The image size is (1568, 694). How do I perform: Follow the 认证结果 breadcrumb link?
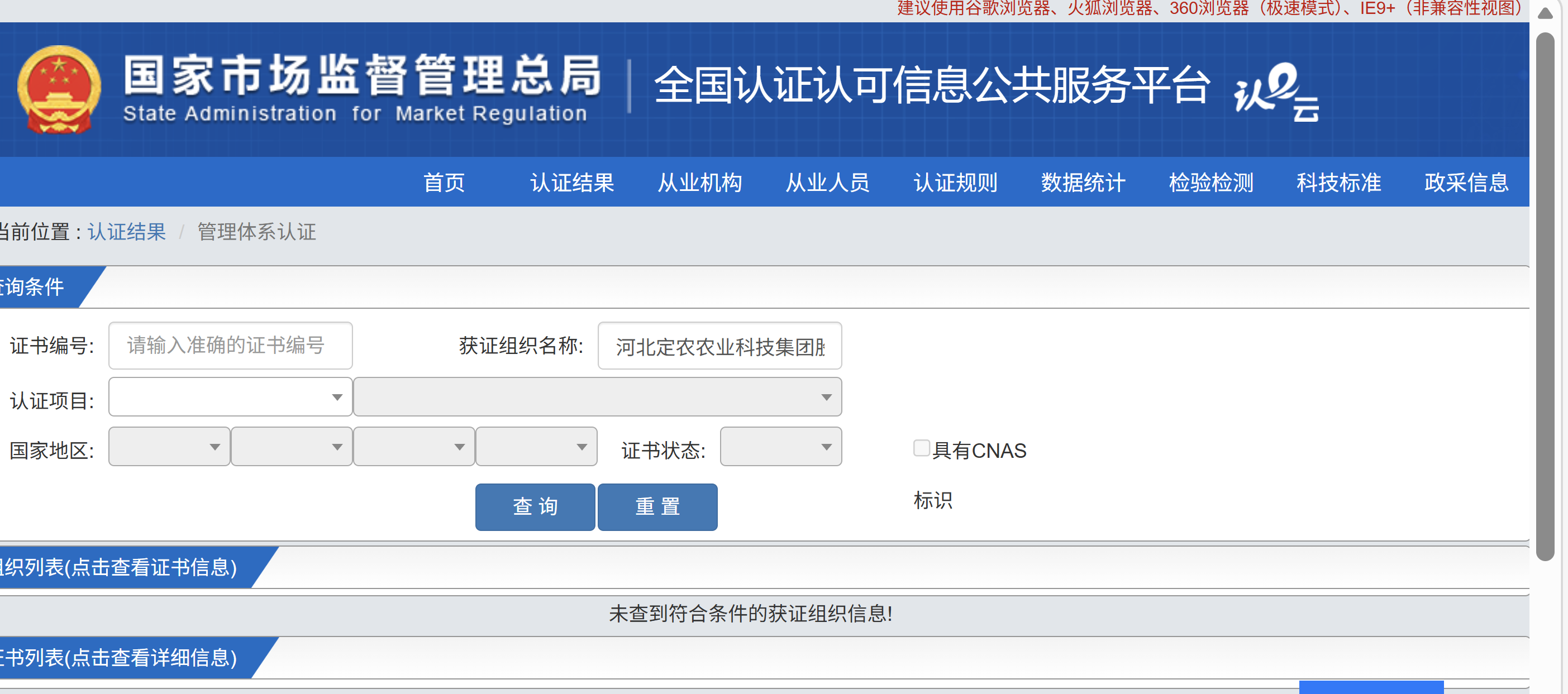[x=127, y=232]
